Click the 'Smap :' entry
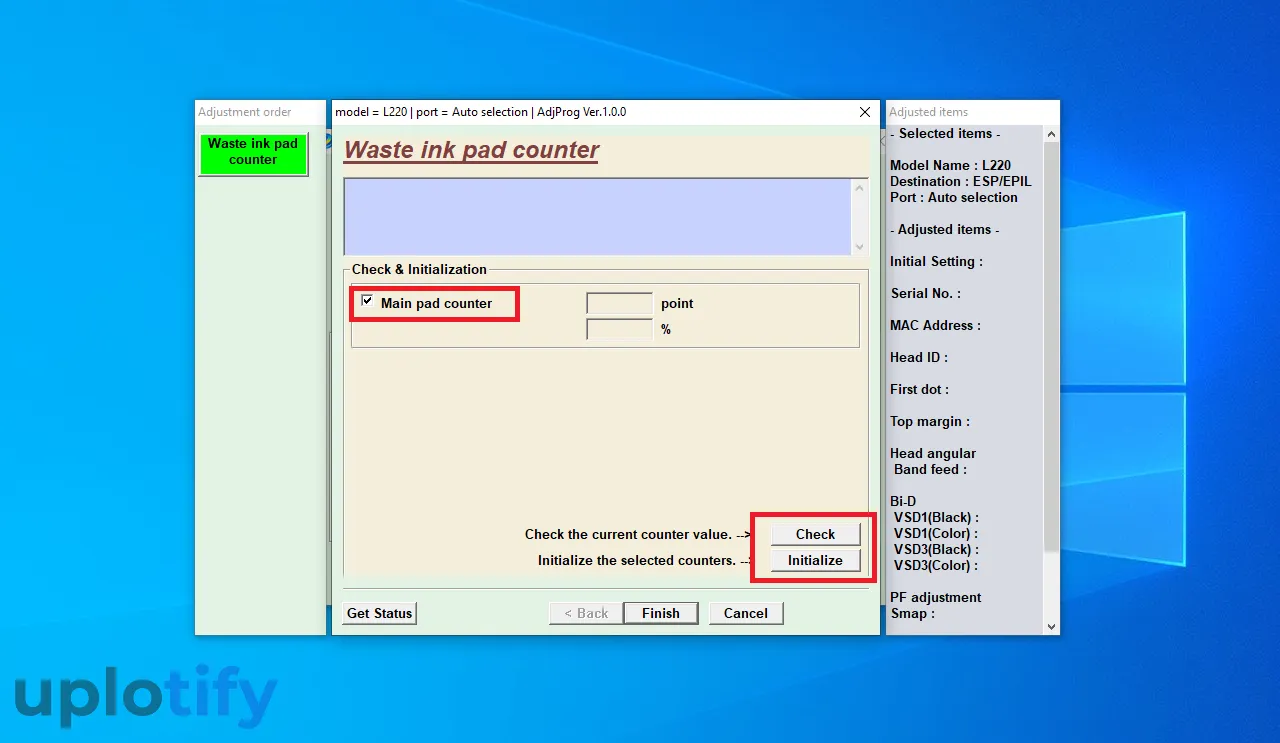 tap(912, 613)
